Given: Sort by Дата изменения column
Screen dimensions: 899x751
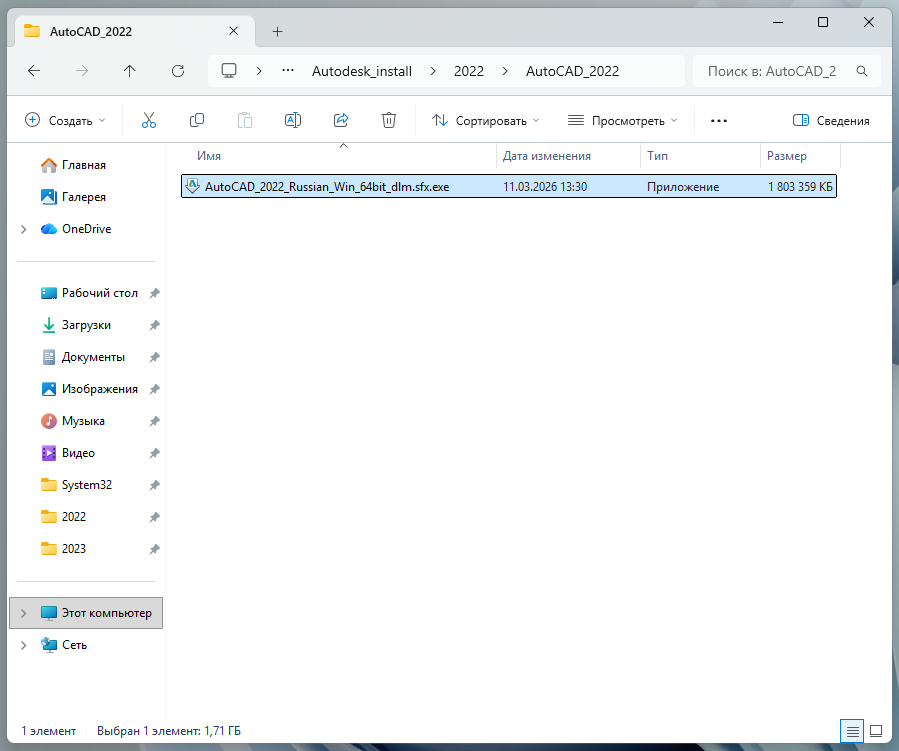Looking at the screenshot, I should [546, 156].
